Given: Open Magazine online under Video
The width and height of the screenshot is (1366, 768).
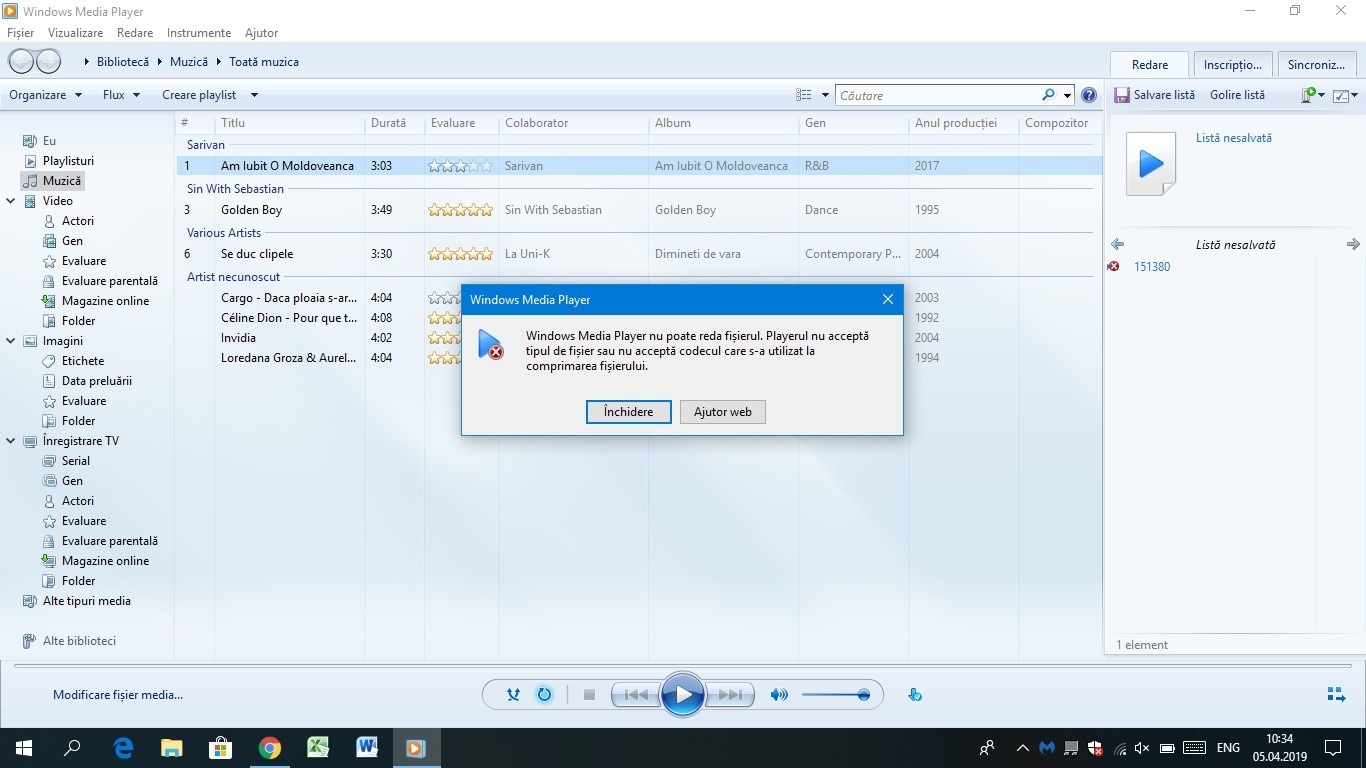Looking at the screenshot, I should 105,301.
